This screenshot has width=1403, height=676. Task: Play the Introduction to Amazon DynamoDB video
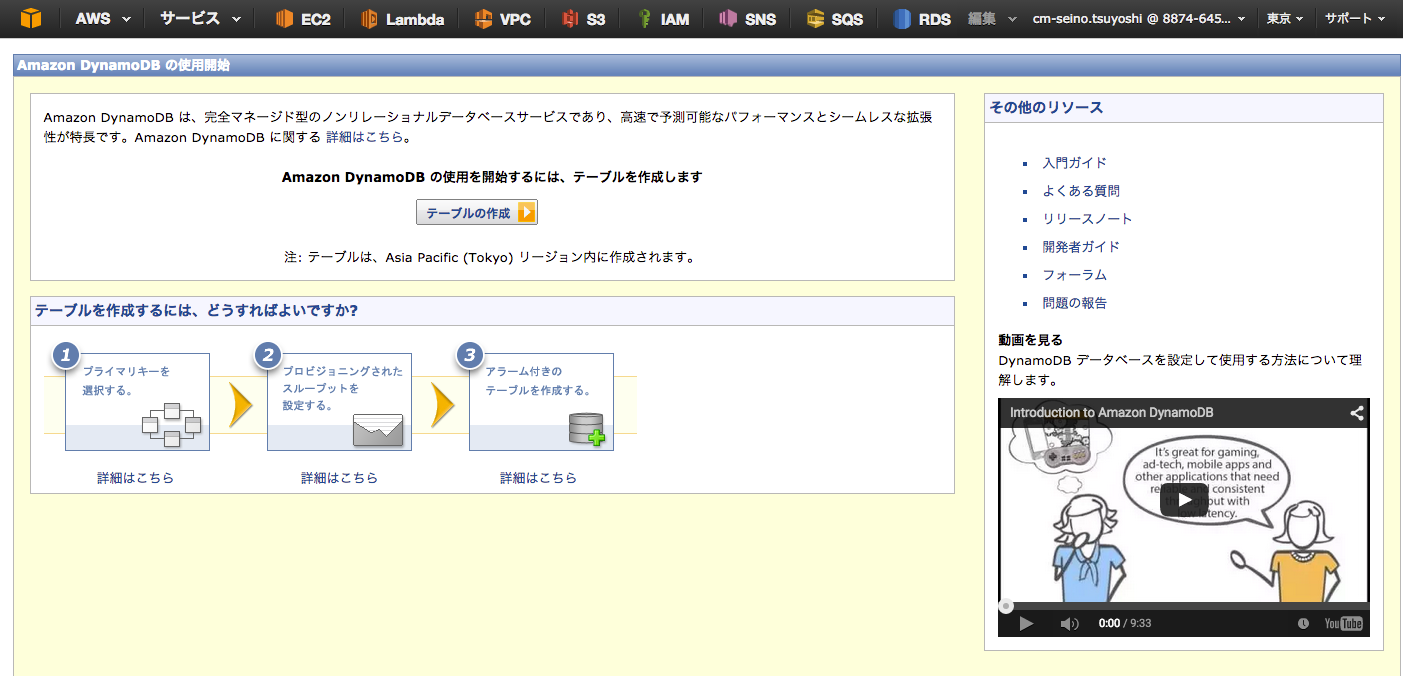[x=1183, y=500]
